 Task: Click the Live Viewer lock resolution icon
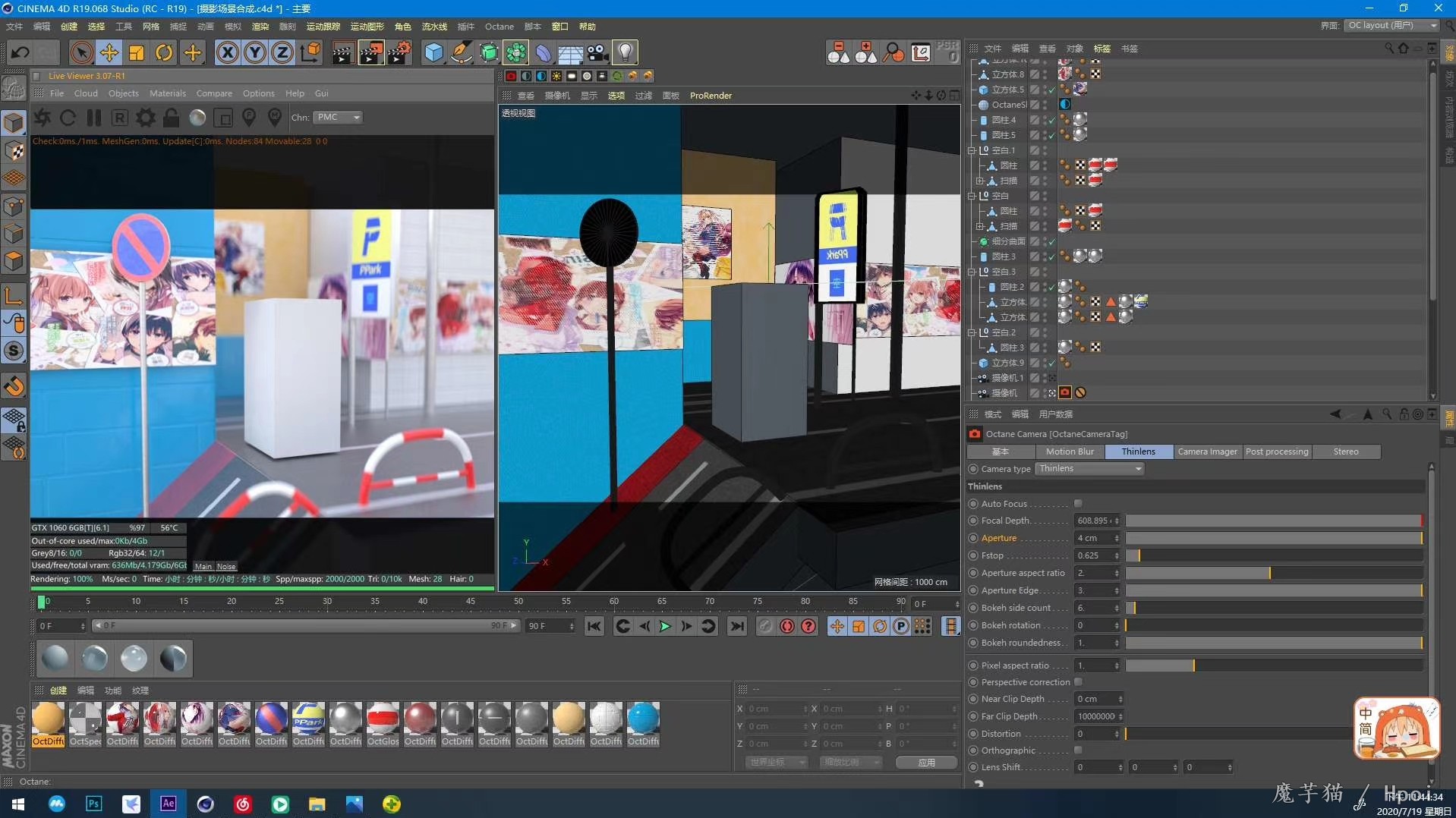tap(172, 118)
